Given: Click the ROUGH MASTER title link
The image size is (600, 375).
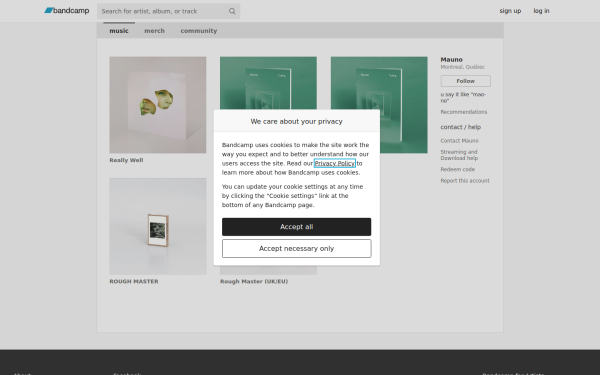Looking at the screenshot, I should pyautogui.click(x=134, y=281).
